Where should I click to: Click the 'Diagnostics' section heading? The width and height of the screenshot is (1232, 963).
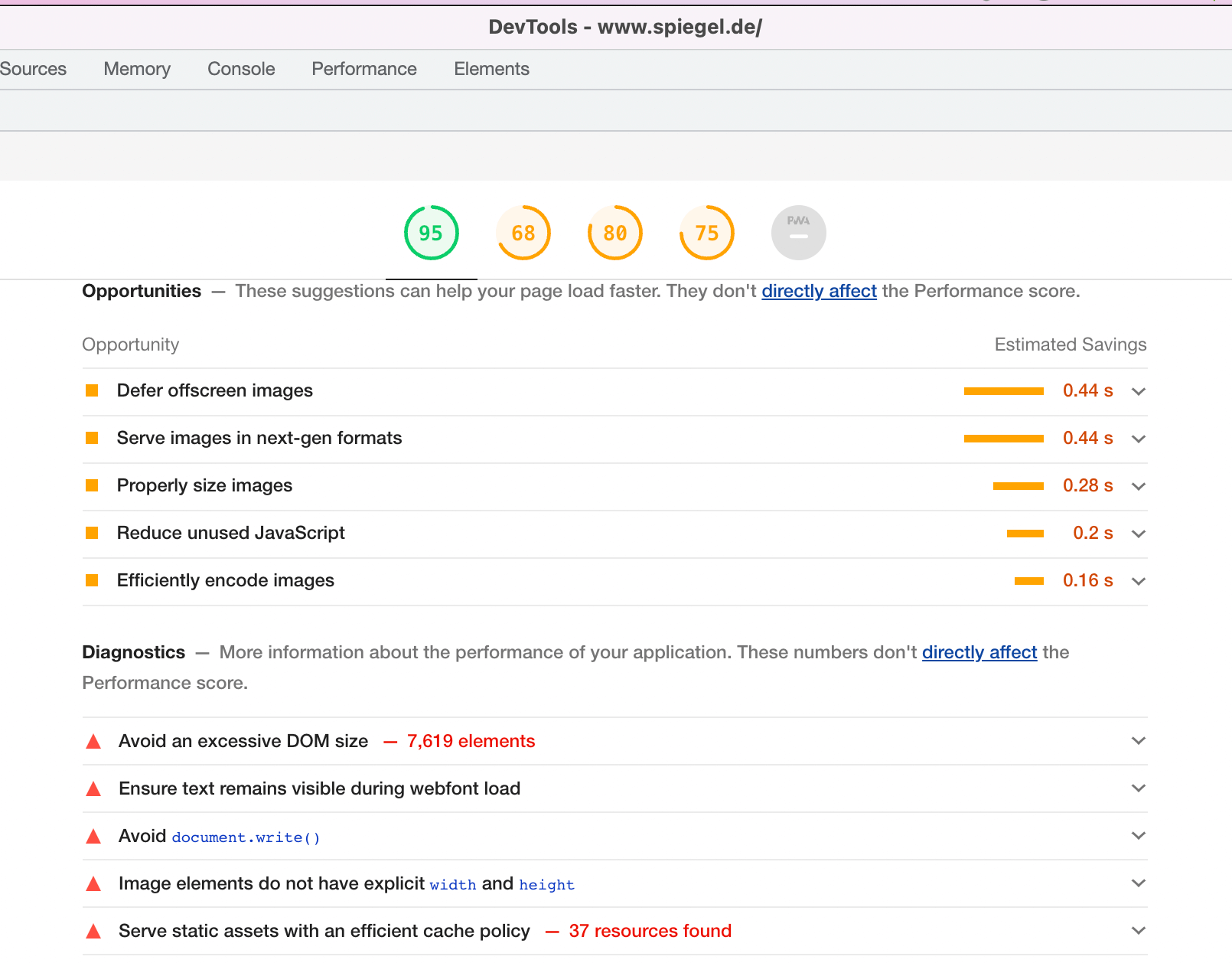(x=134, y=652)
